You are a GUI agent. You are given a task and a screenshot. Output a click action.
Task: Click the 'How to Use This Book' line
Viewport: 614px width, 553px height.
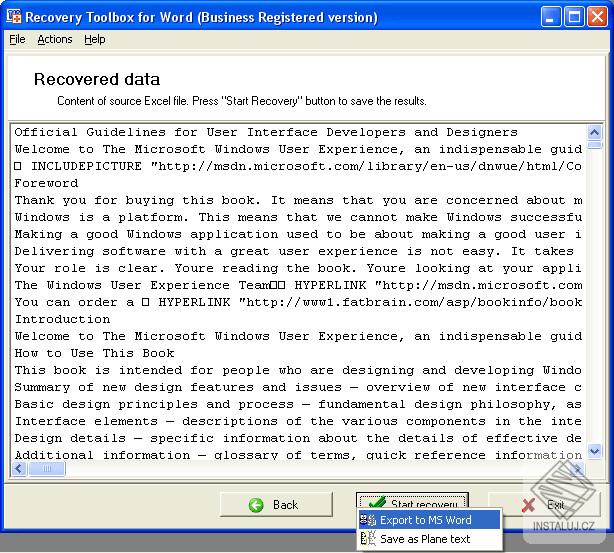click(94, 353)
